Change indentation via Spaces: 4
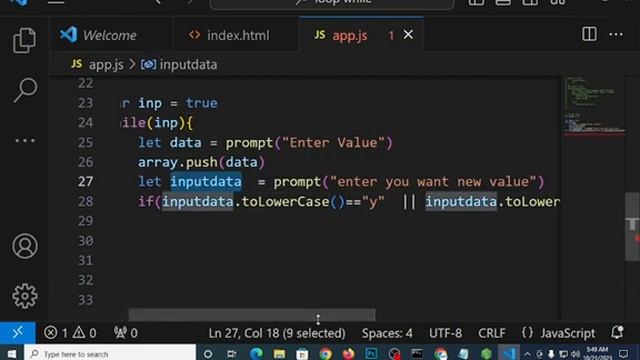This screenshot has width=640, height=360. click(387, 333)
